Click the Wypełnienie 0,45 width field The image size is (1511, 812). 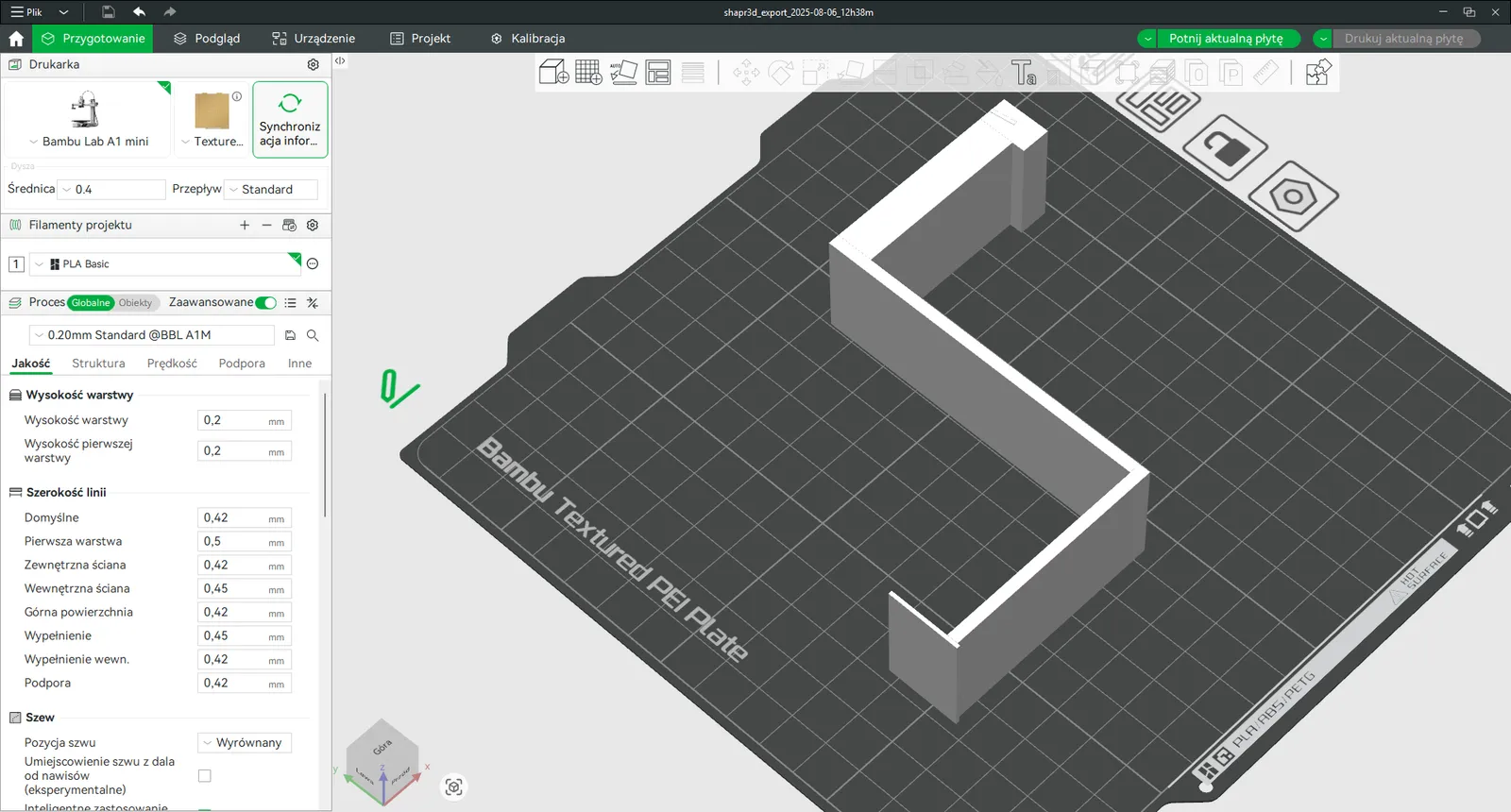point(245,636)
